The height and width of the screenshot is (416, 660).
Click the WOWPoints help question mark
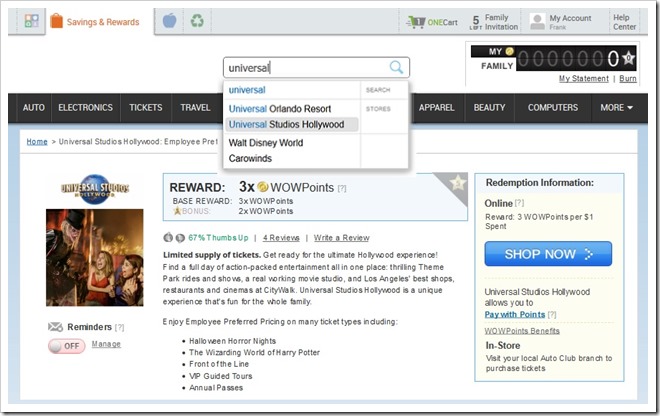[342, 189]
